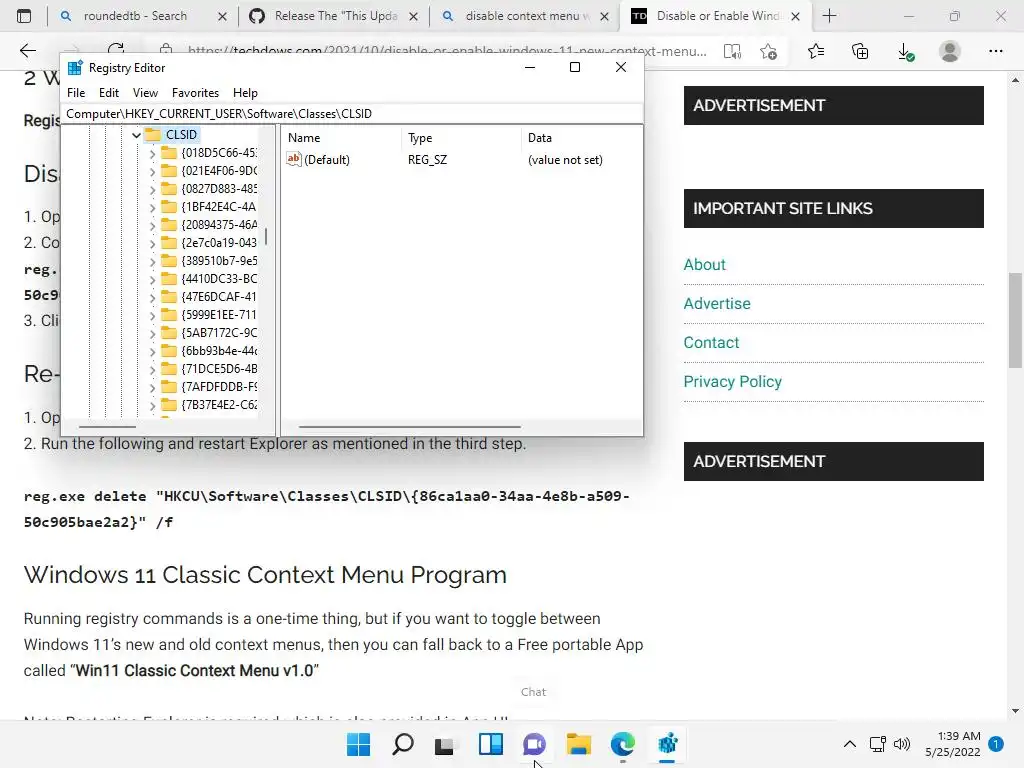Open Registry Editor Edit menu
Image resolution: width=1024 pixels, height=768 pixels.
[108, 93]
